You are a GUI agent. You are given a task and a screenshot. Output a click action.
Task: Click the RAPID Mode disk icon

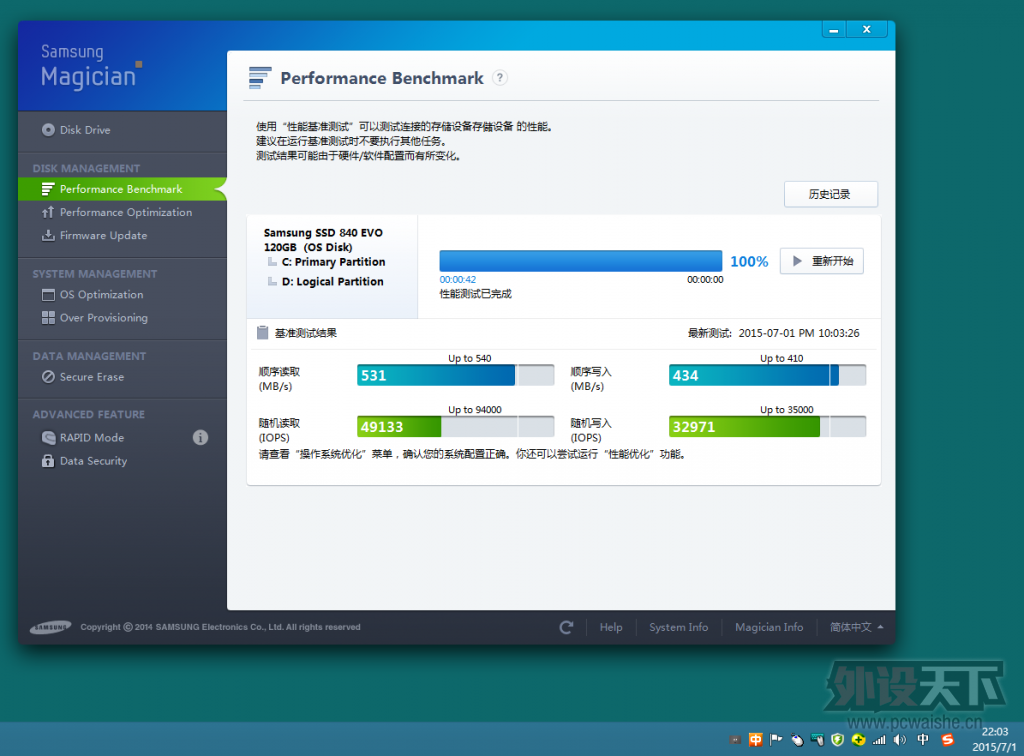[x=48, y=437]
